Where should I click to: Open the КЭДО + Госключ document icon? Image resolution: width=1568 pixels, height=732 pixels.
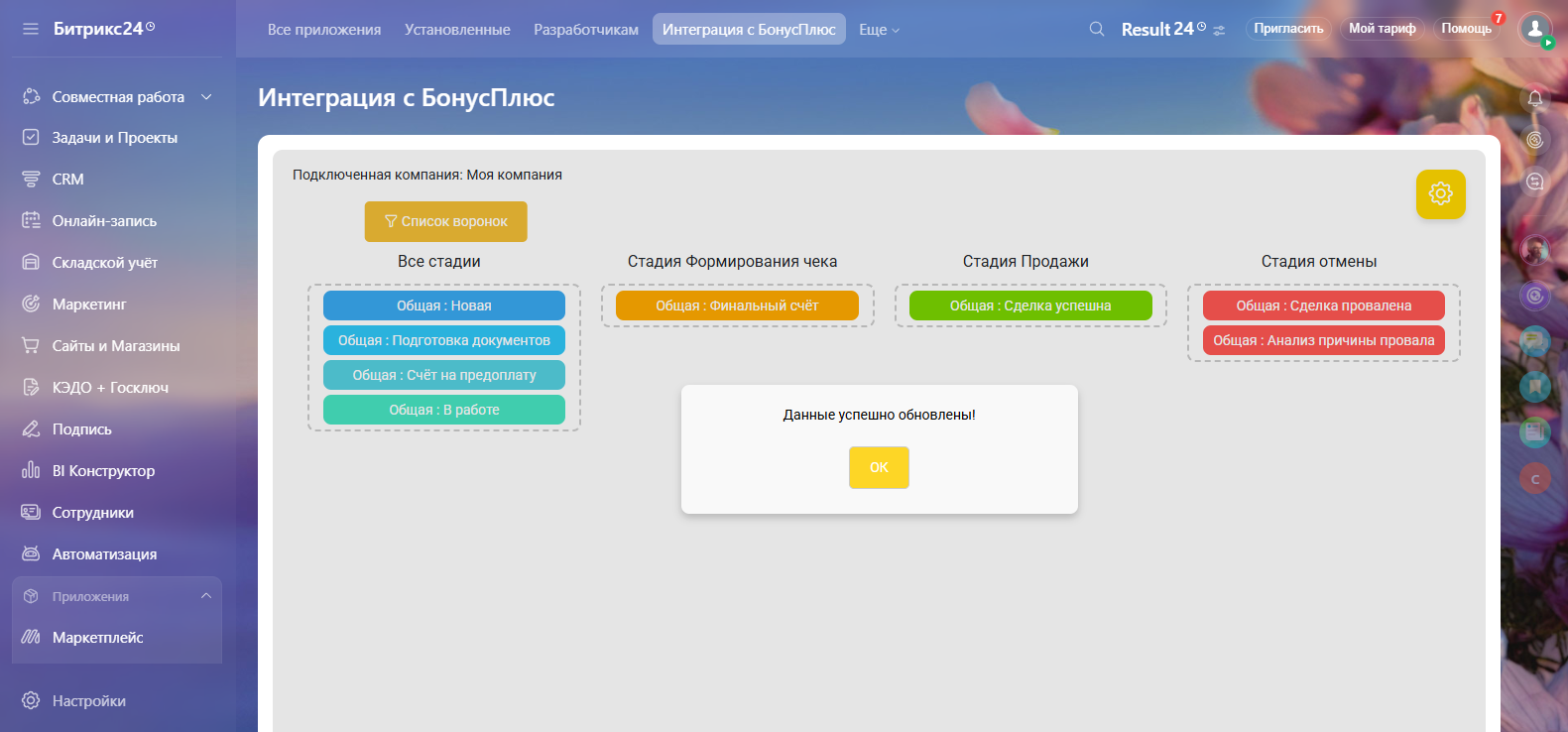[x=31, y=387]
